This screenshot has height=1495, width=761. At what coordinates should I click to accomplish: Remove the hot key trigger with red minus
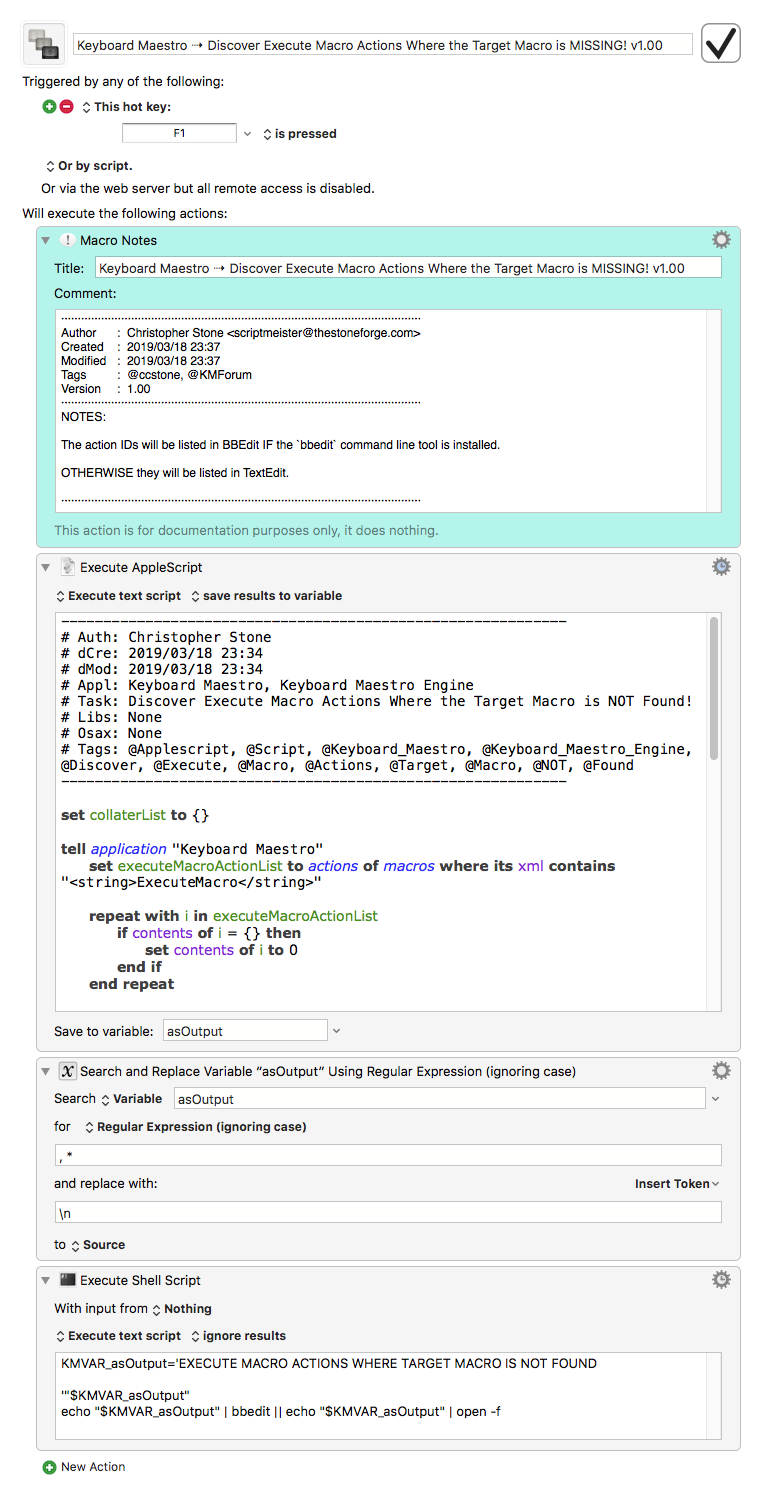tap(66, 107)
